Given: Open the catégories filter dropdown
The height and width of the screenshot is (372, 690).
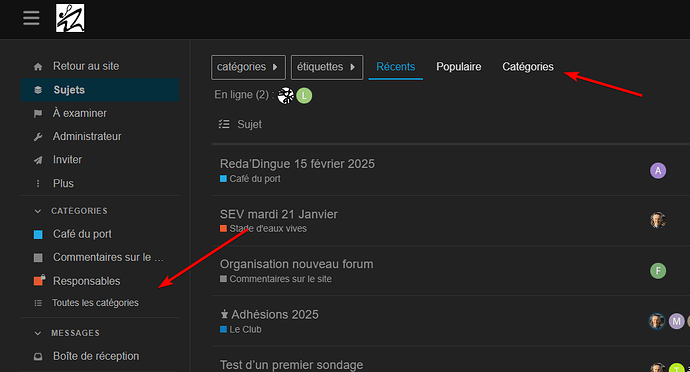Looking at the screenshot, I should pos(248,67).
